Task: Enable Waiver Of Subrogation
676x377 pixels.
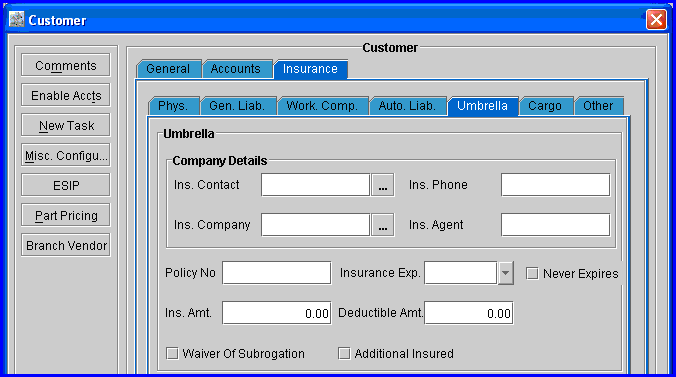Action: coord(172,354)
